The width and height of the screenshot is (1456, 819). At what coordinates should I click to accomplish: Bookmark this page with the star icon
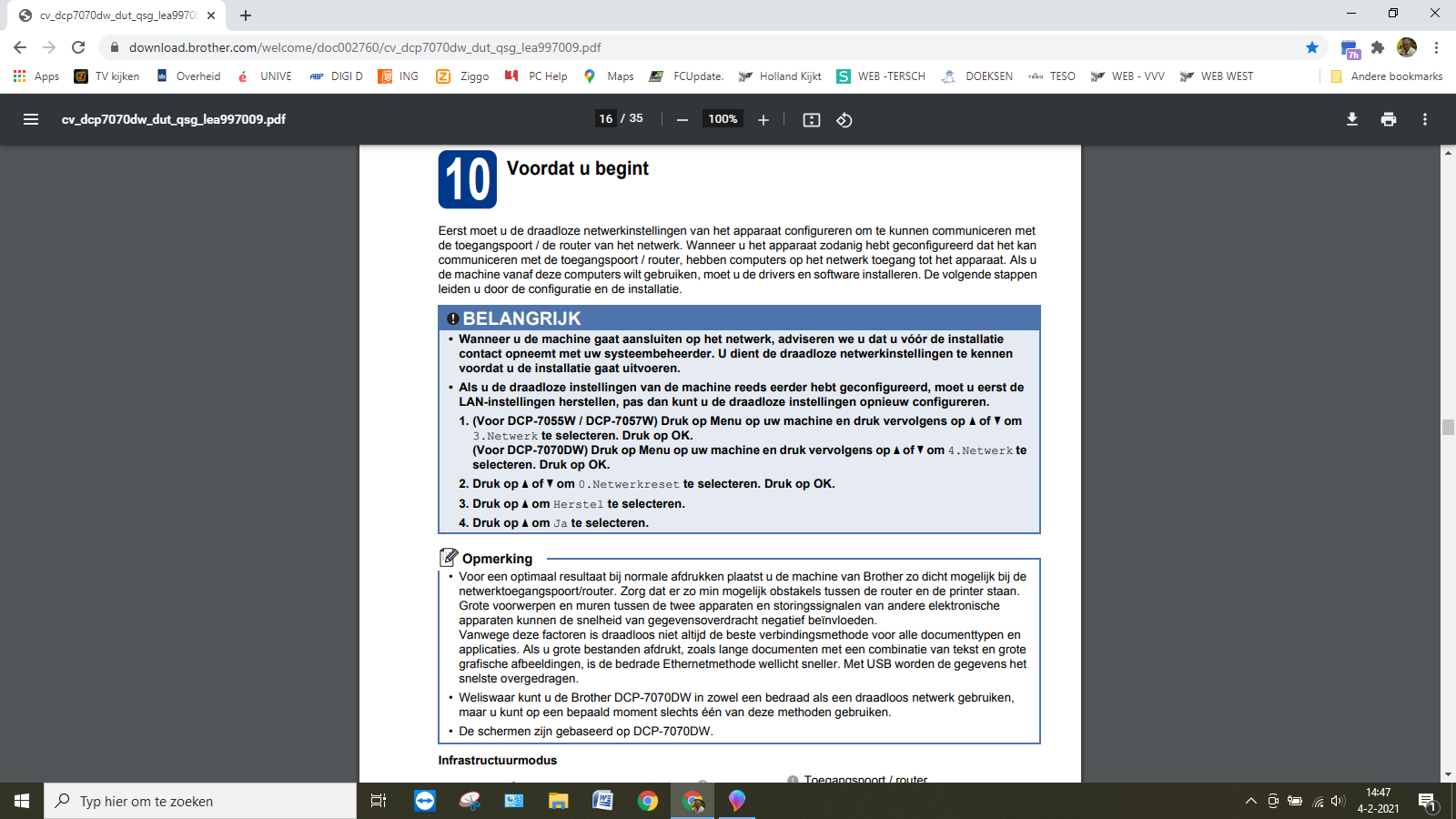1312,47
